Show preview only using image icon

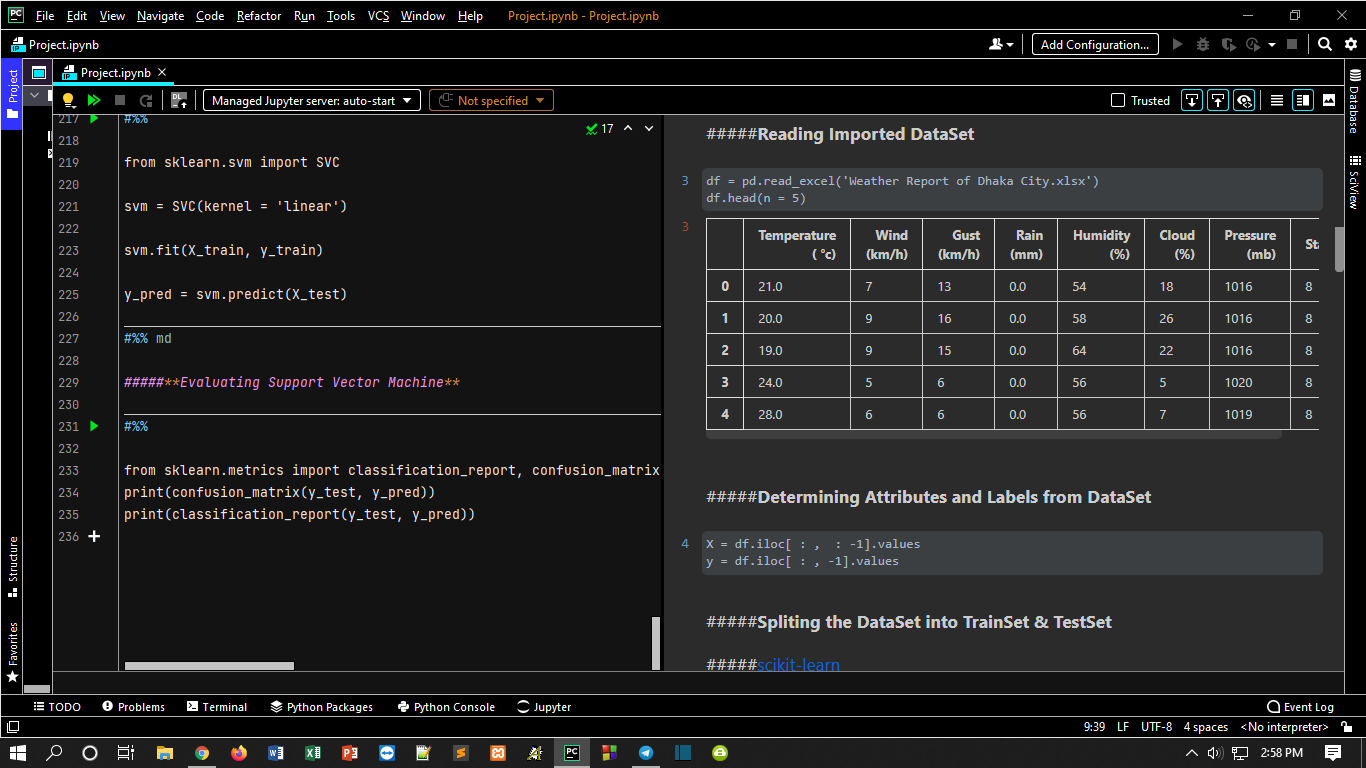[x=1329, y=100]
